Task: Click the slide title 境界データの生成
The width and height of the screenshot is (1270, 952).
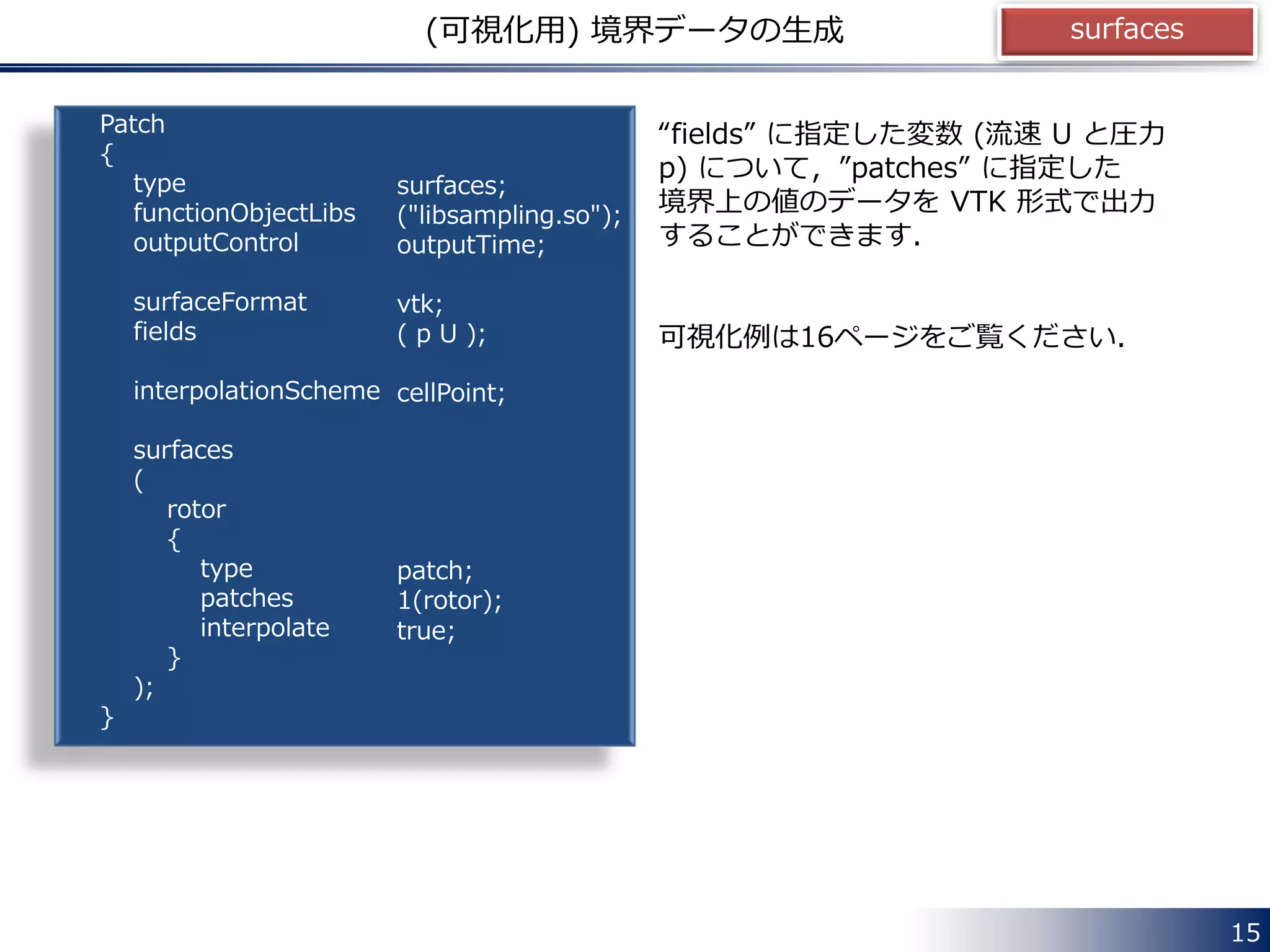Action: [635, 30]
